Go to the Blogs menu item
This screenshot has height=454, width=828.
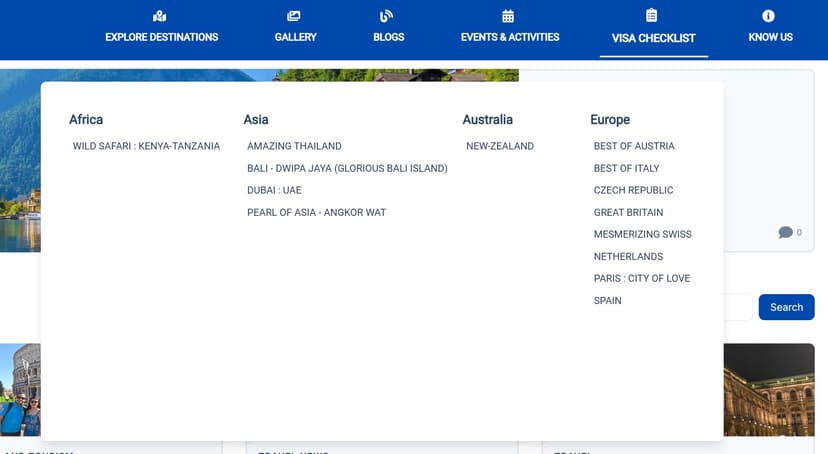389,37
